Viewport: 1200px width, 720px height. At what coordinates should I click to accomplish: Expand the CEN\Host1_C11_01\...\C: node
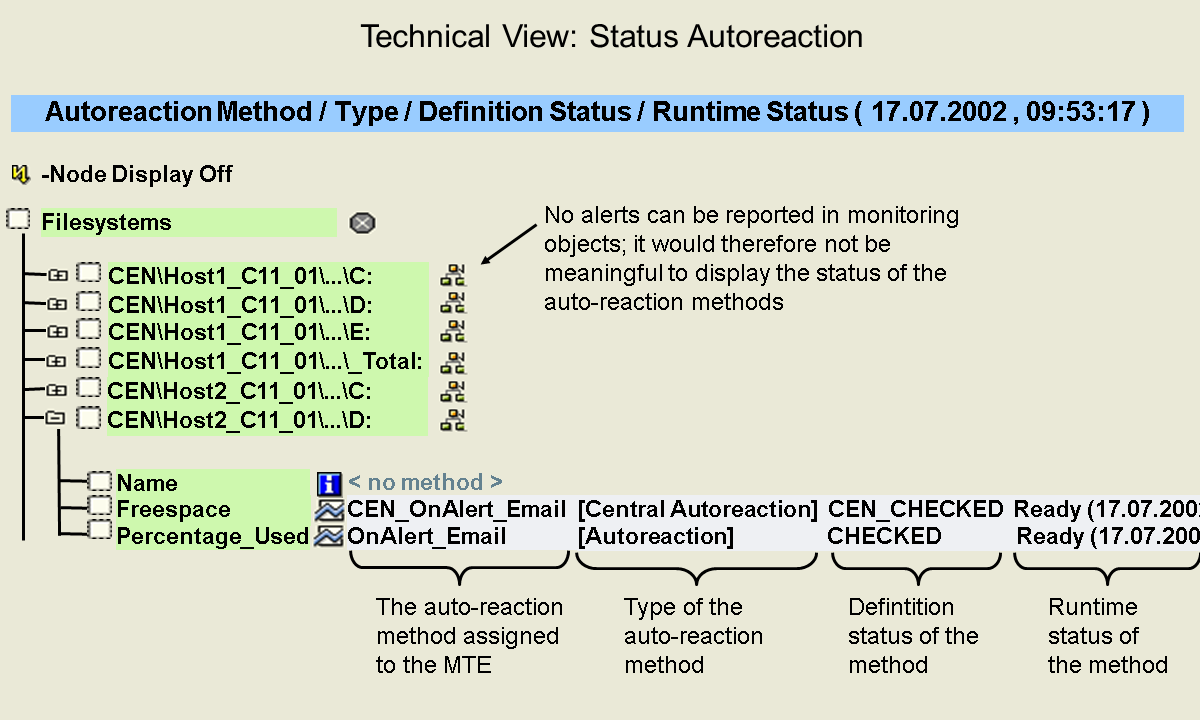pyautogui.click(x=57, y=273)
